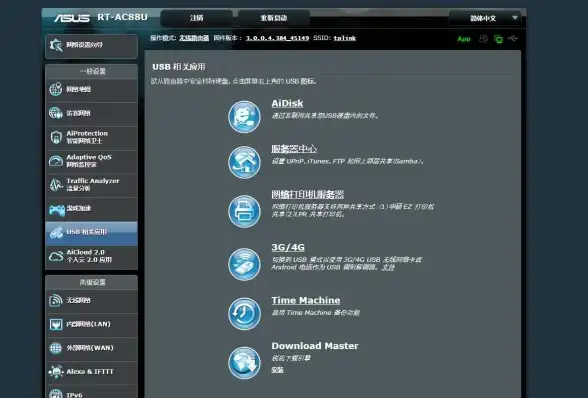Click the guest network users icon in header
This screenshot has height=398, width=588.
coord(483,38)
